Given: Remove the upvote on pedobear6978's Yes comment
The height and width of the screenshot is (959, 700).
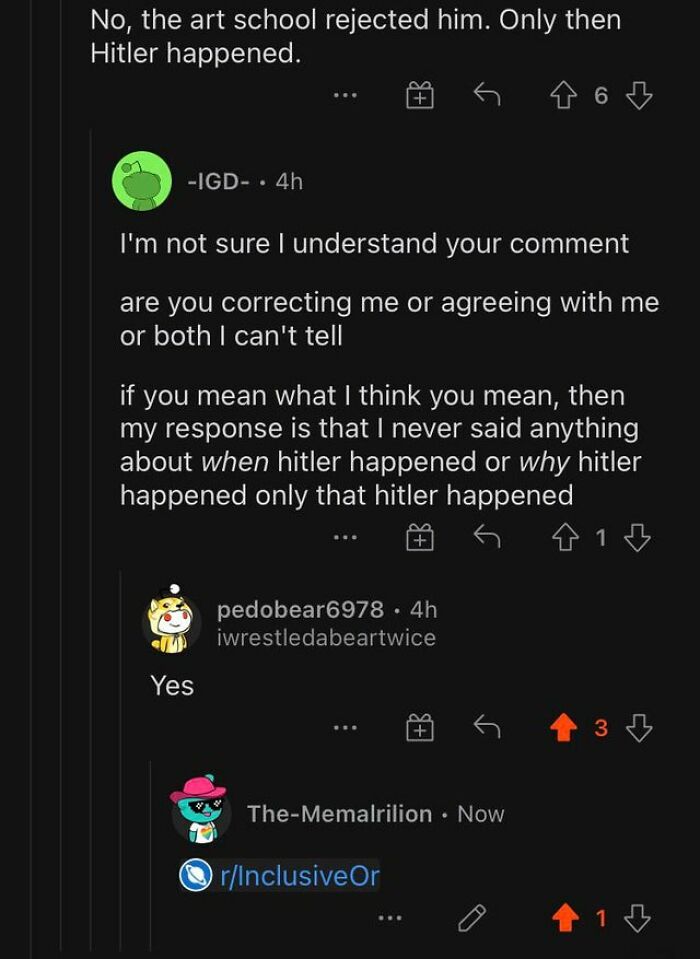Looking at the screenshot, I should pos(565,727).
